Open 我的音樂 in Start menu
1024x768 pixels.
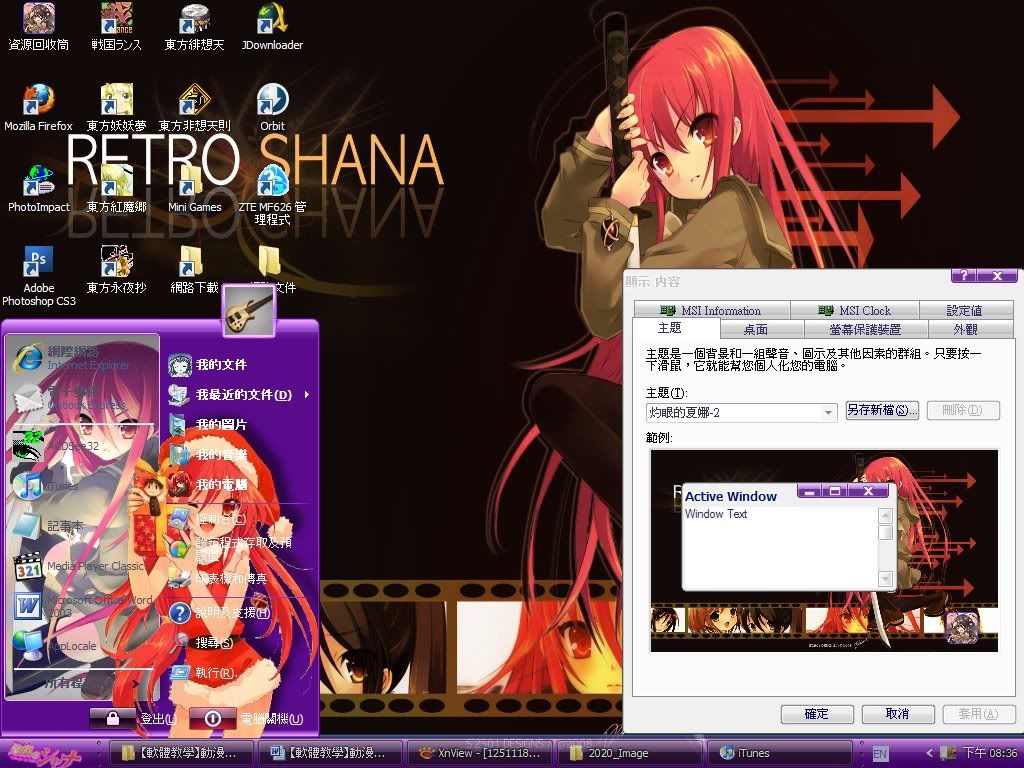238,455
